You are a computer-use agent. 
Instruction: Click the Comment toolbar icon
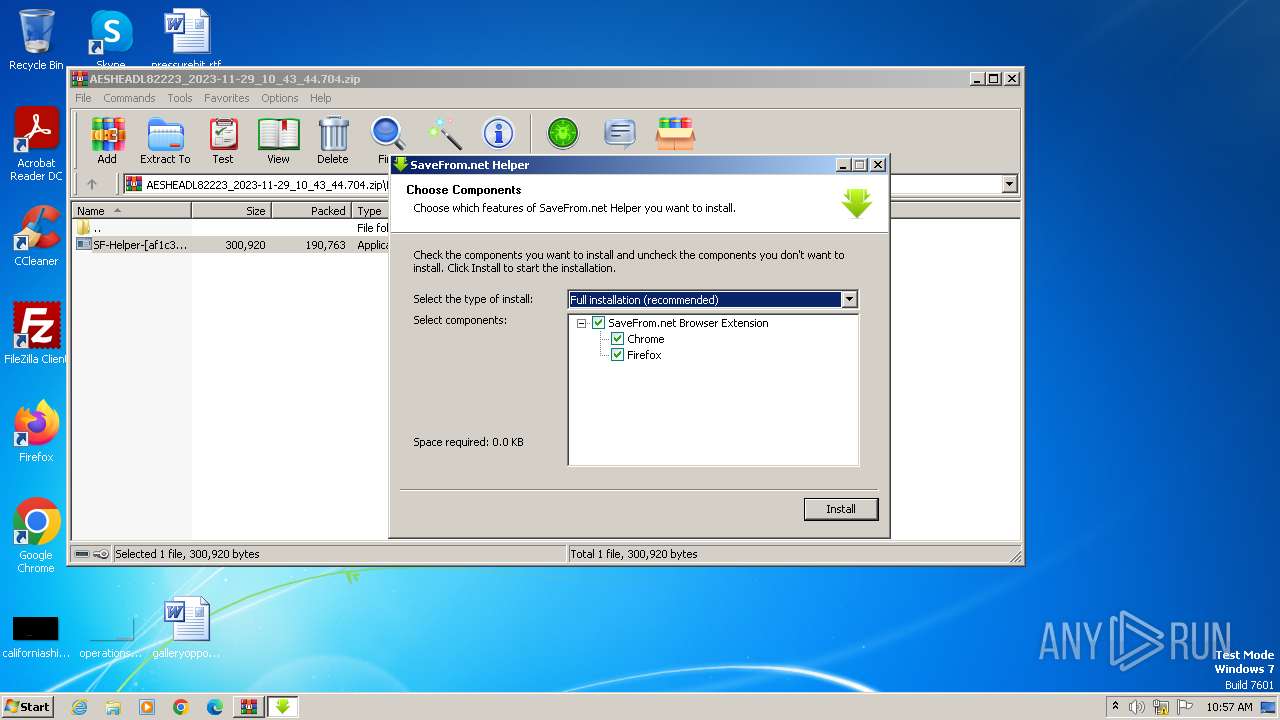(x=620, y=133)
